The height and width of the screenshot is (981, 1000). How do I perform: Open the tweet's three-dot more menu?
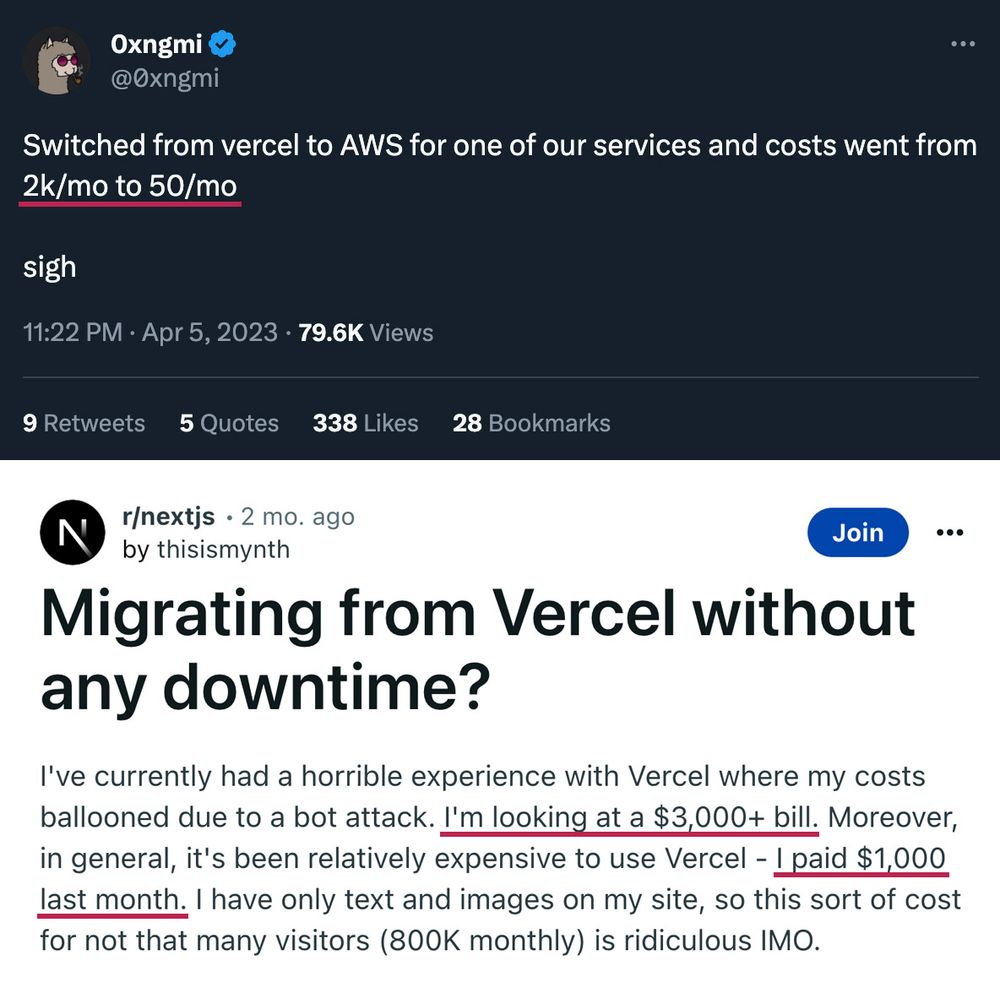click(x=962, y=44)
